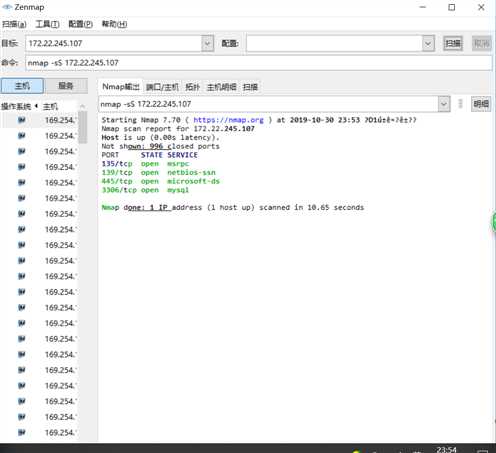Click the Zenmap title bar icon

(x=7, y=7)
